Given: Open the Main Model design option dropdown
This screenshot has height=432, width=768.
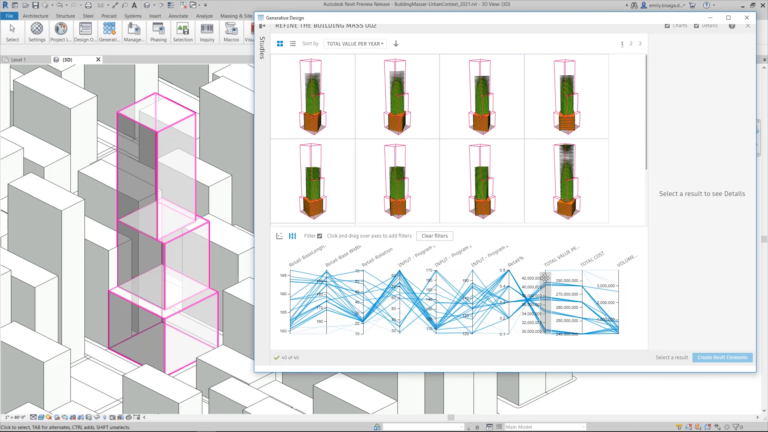Looking at the screenshot, I should coord(545,427).
